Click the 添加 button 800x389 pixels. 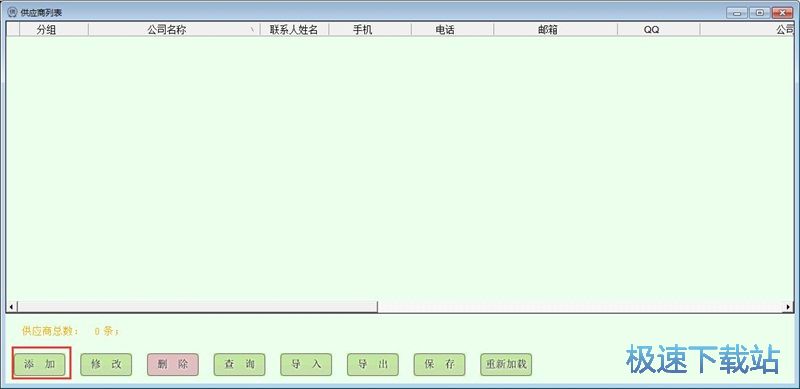[x=40, y=364]
